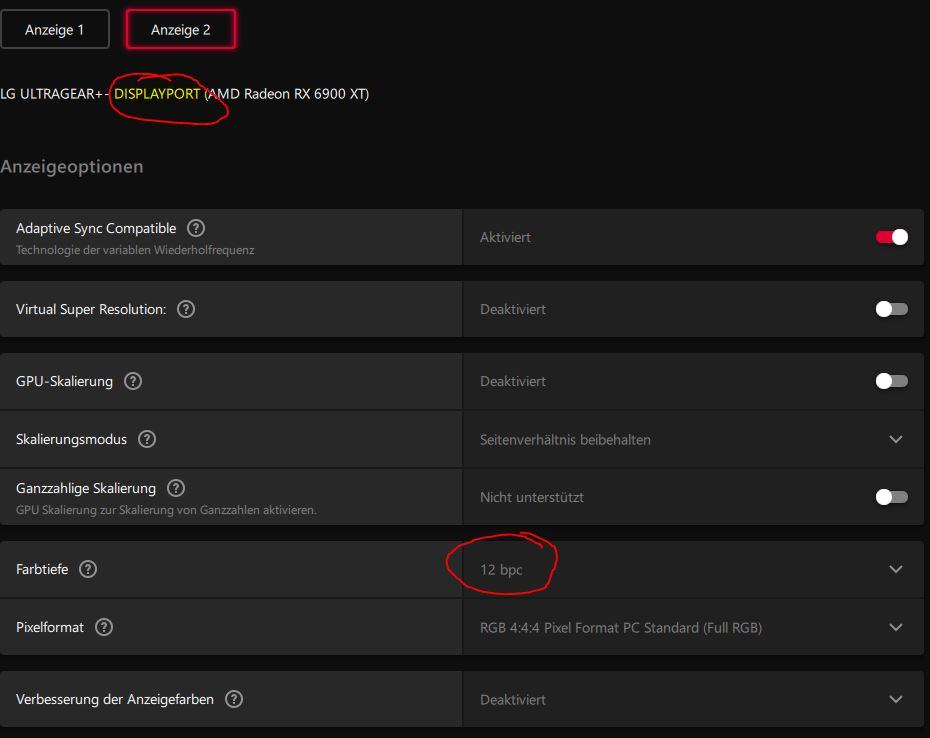Click the Farbtiefe help icon
Screen dimensions: 930x738
tap(88, 569)
